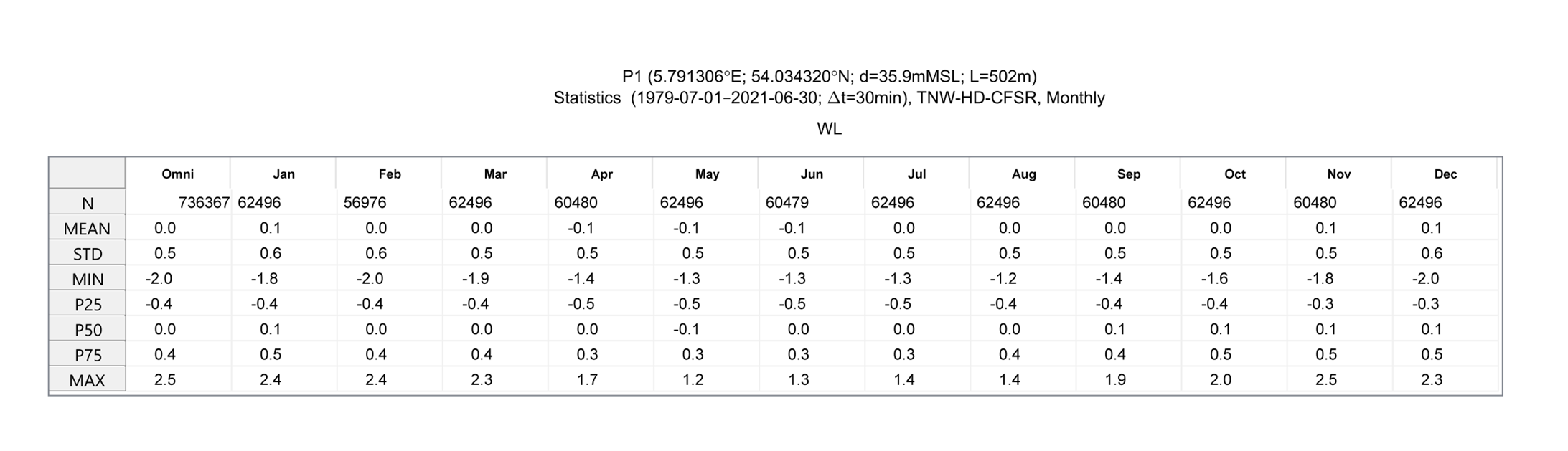Select the Sep column header
The width and height of the screenshot is (1568, 451).
tap(1128, 174)
